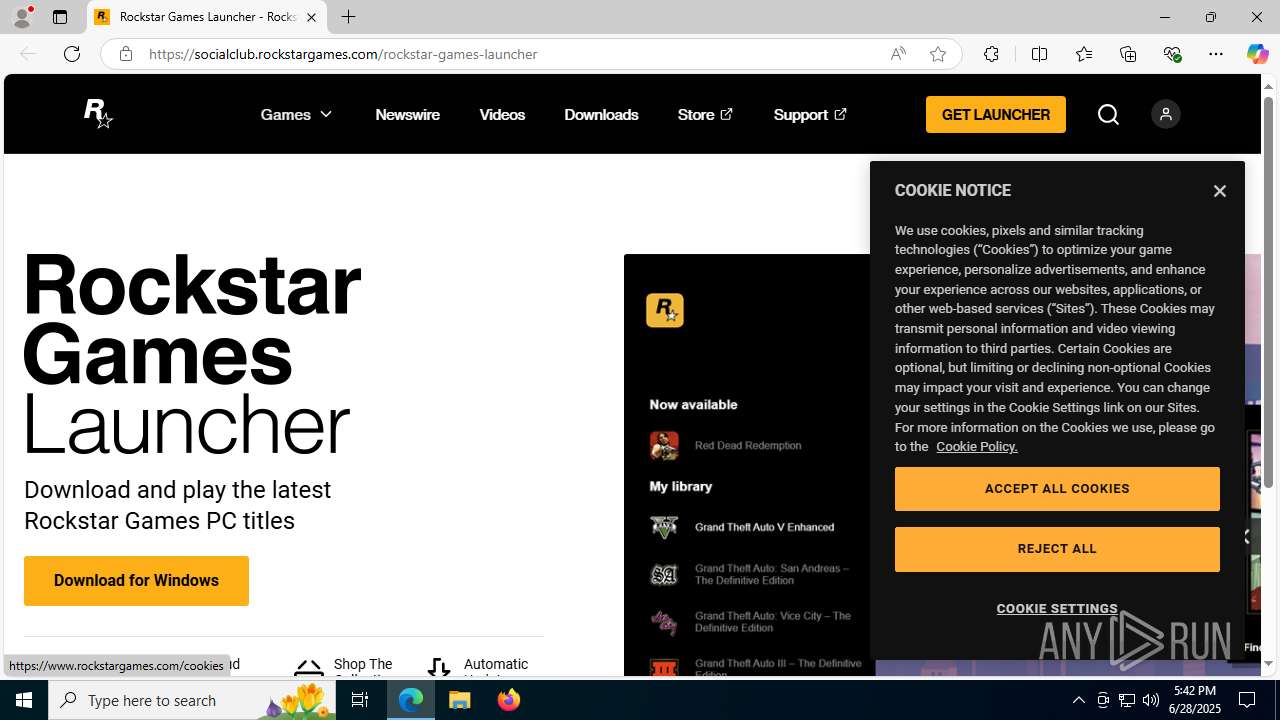Image resolution: width=1280 pixels, height=720 pixels.
Task: Click the Shop The Collection label
Action: [363, 668]
